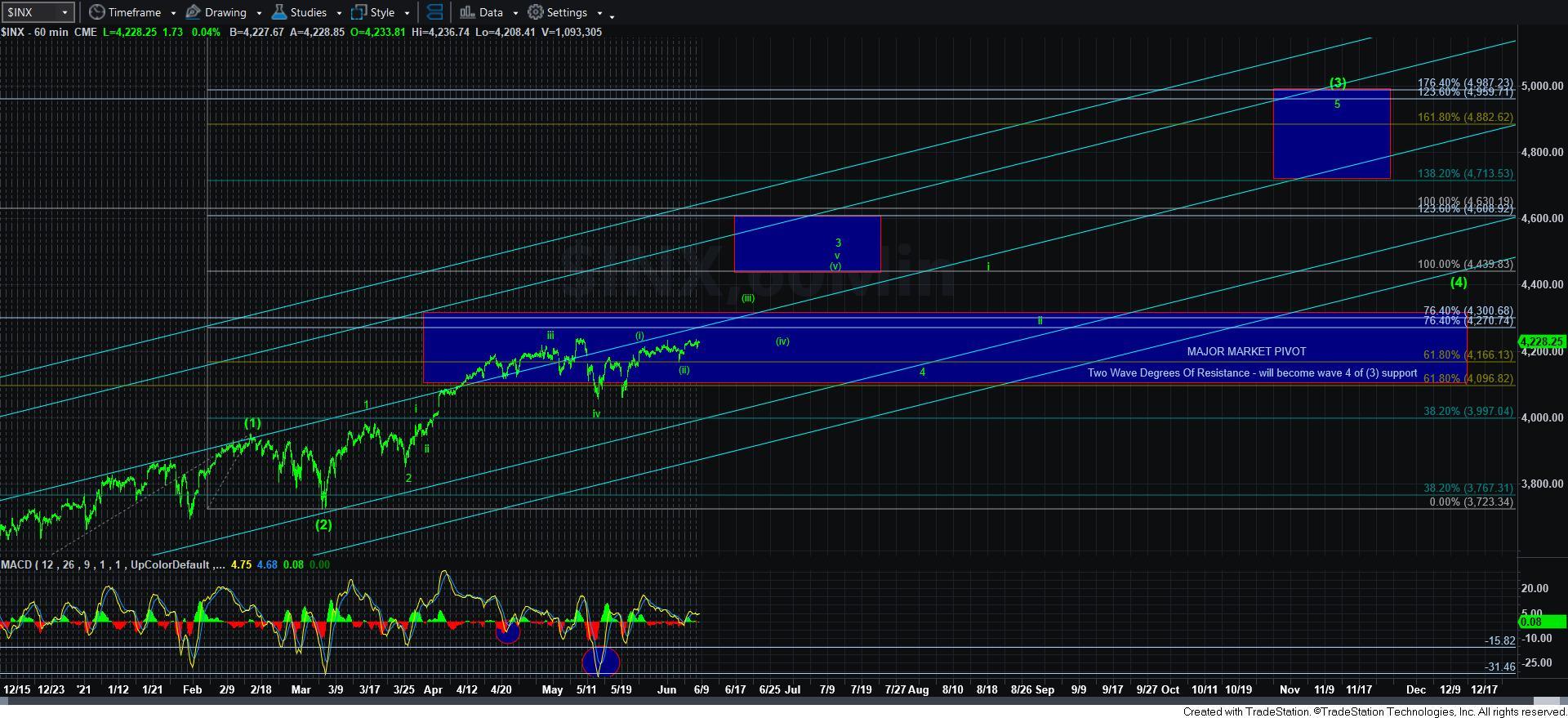Select the 'Two Wave Degrees Of Resistance' annotation
This screenshot has width=1568, height=718.
(x=1252, y=372)
